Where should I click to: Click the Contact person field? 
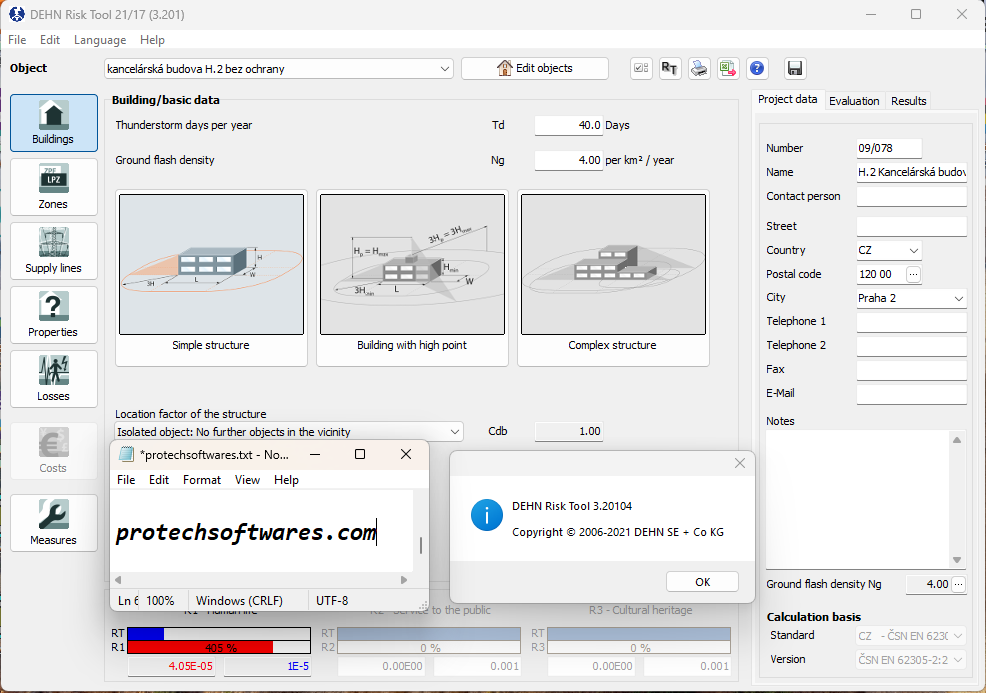pos(912,196)
